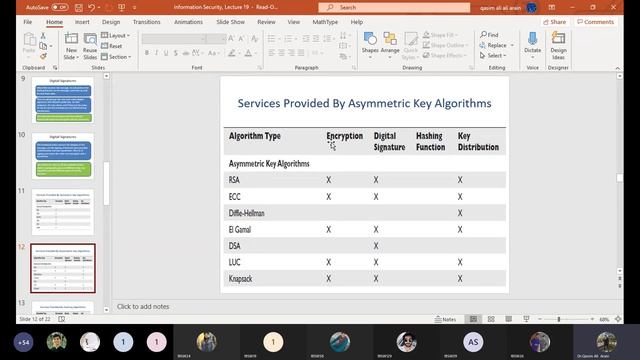This screenshot has height=360, width=640.
Task: Toggle the Notes button in status bar
Action: (x=445, y=319)
